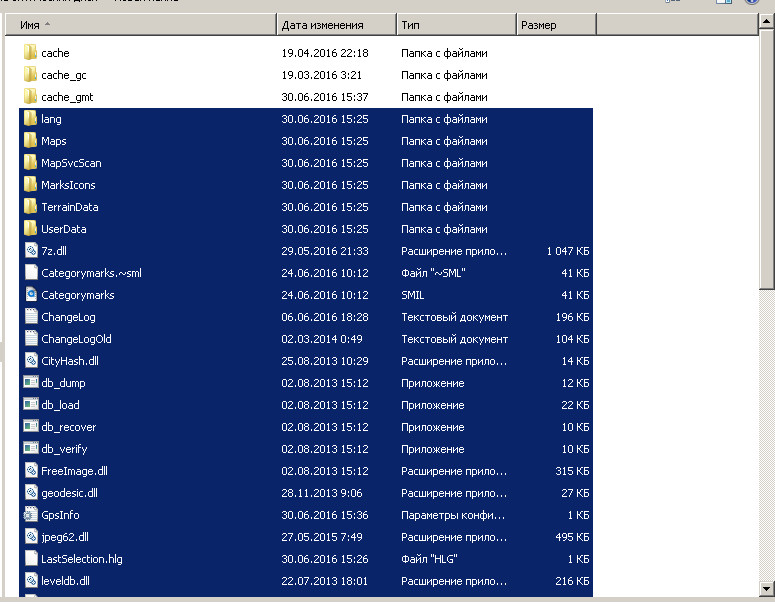Viewport: 775px width, 611px height.
Task: Click the scroll down arrow of the file list
Action: [766, 587]
